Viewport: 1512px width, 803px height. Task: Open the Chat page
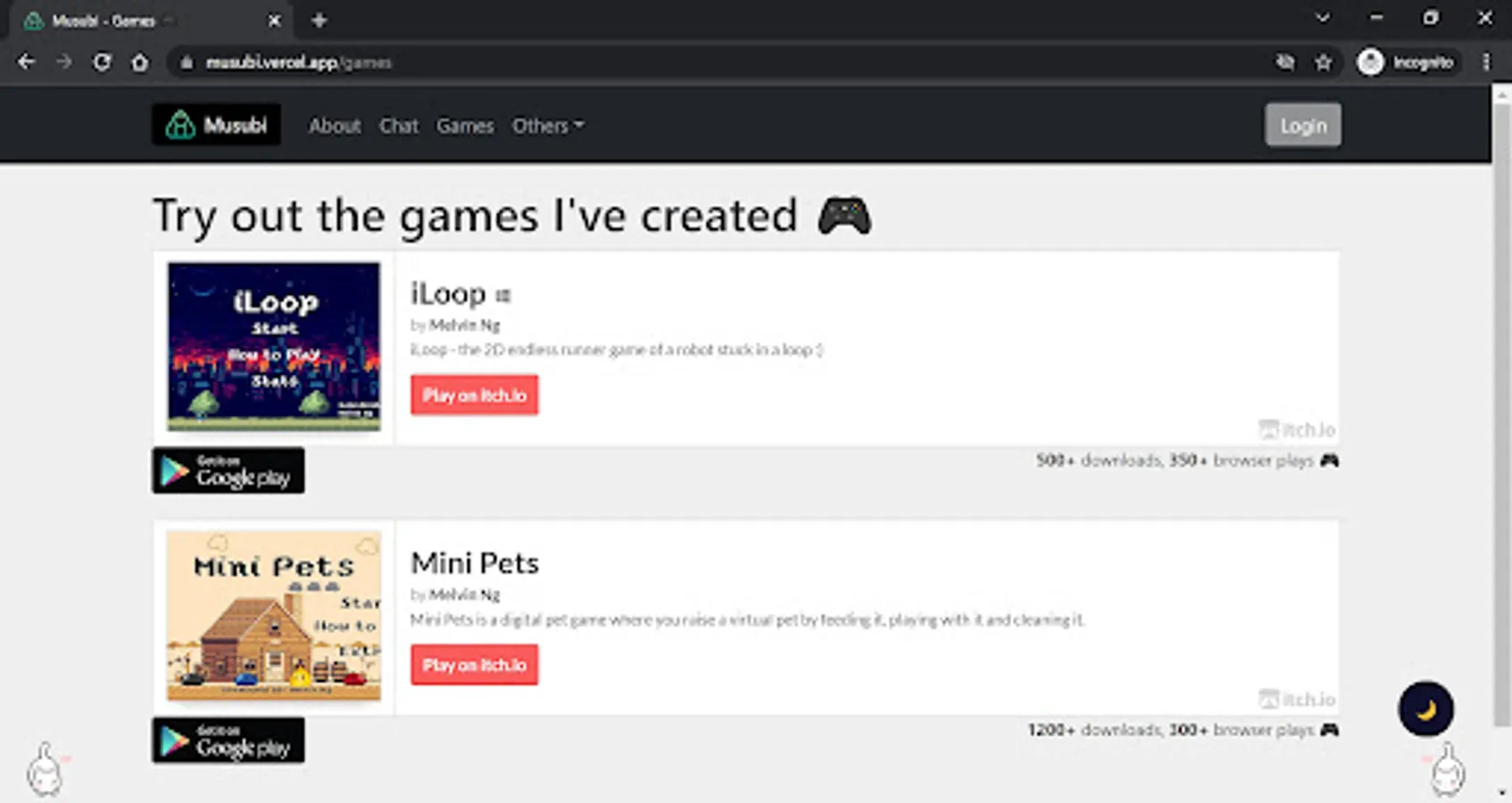coord(398,126)
